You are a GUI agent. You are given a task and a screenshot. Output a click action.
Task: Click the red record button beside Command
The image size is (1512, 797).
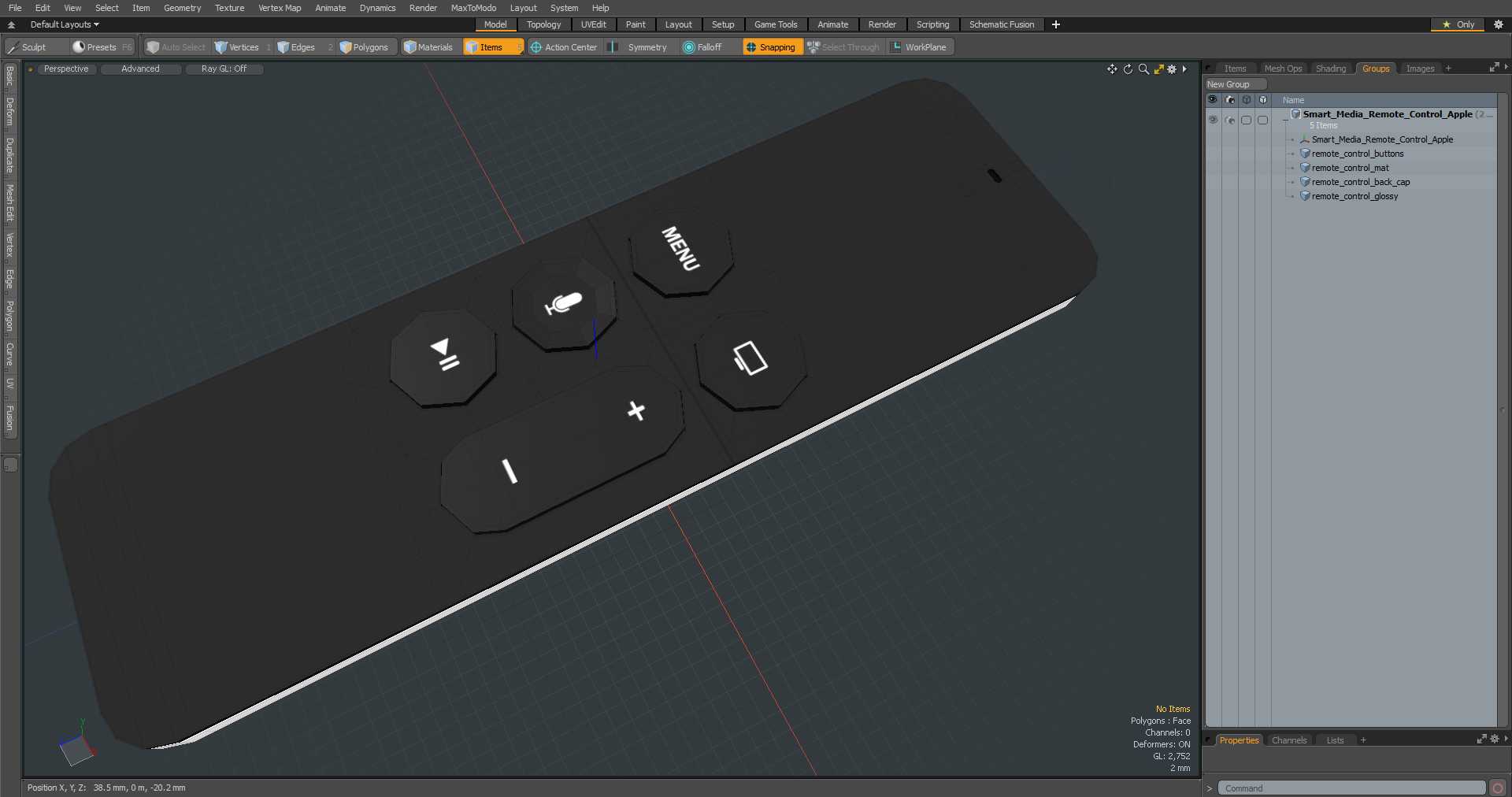pos(1498,788)
